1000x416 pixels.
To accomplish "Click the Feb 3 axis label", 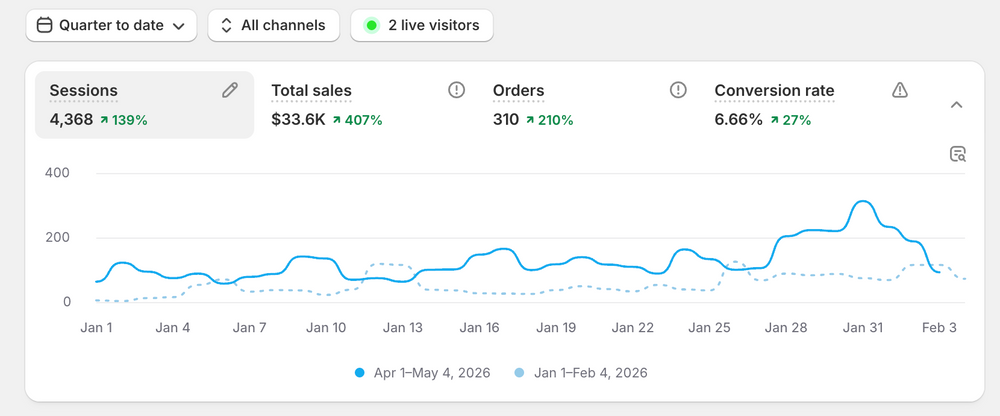I will [939, 328].
